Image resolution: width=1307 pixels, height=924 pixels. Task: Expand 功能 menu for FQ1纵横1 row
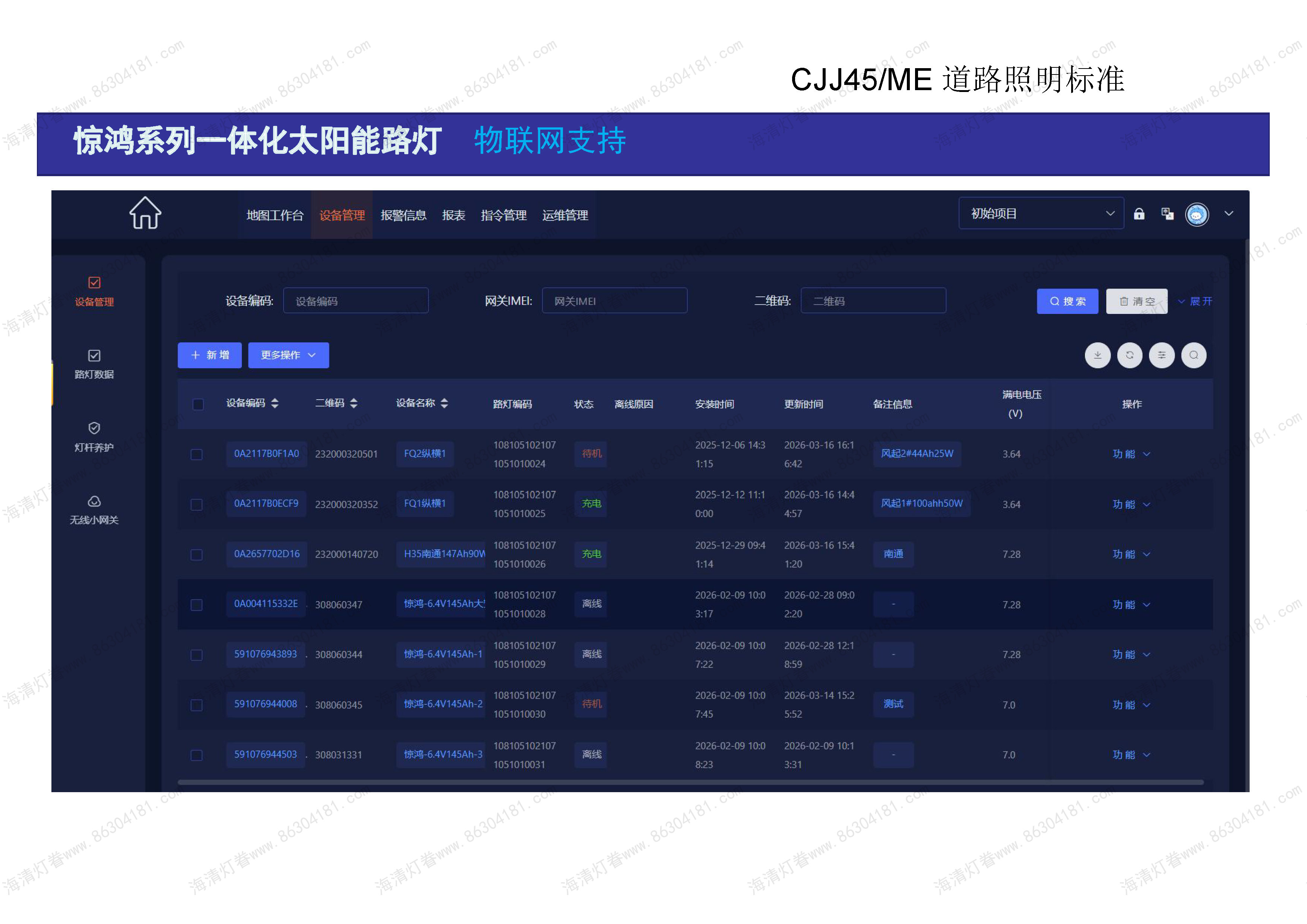(1130, 504)
